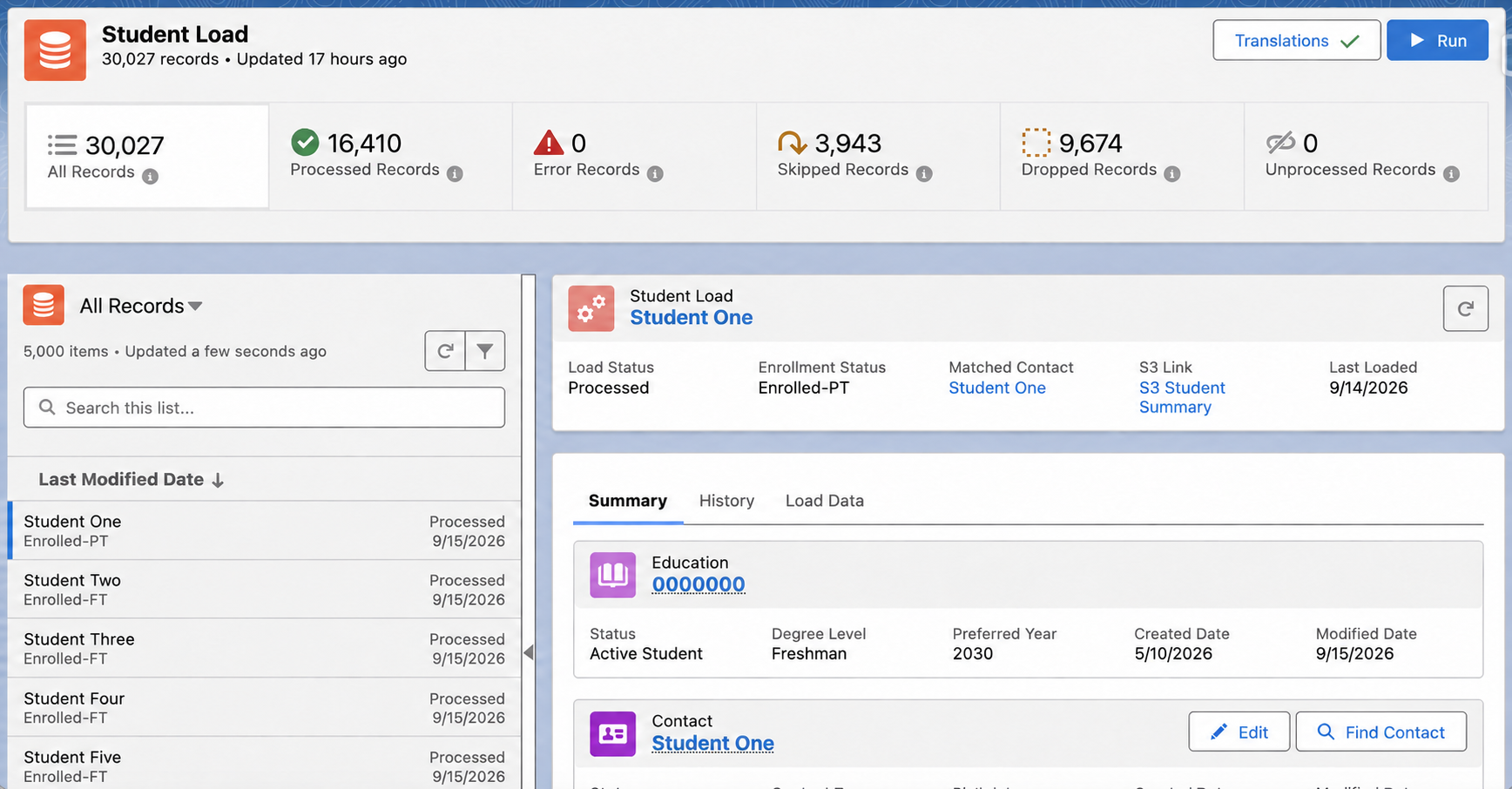This screenshot has width=1512, height=789.
Task: Click the Load Status value Processed
Action: point(609,388)
